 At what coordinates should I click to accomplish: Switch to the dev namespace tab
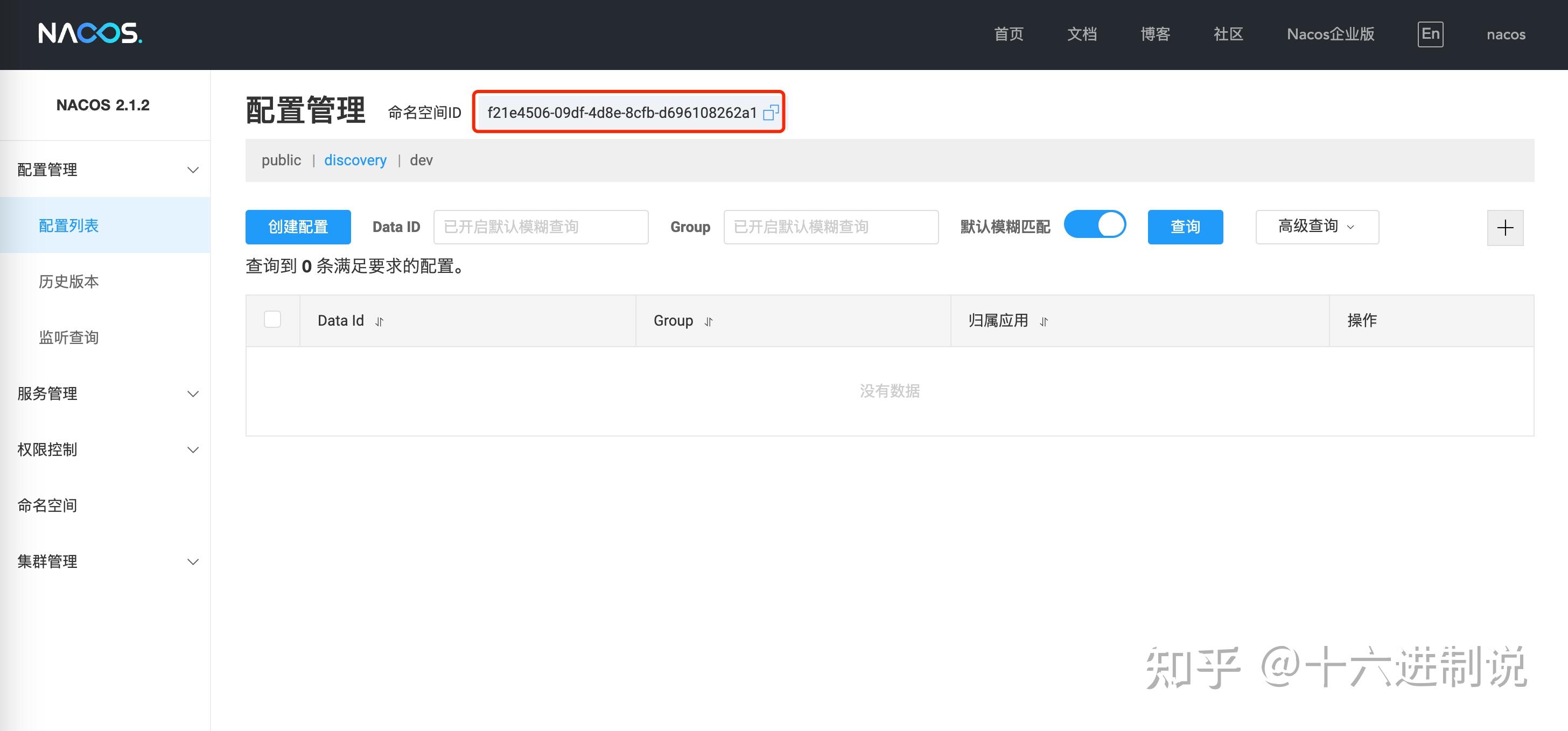421,160
